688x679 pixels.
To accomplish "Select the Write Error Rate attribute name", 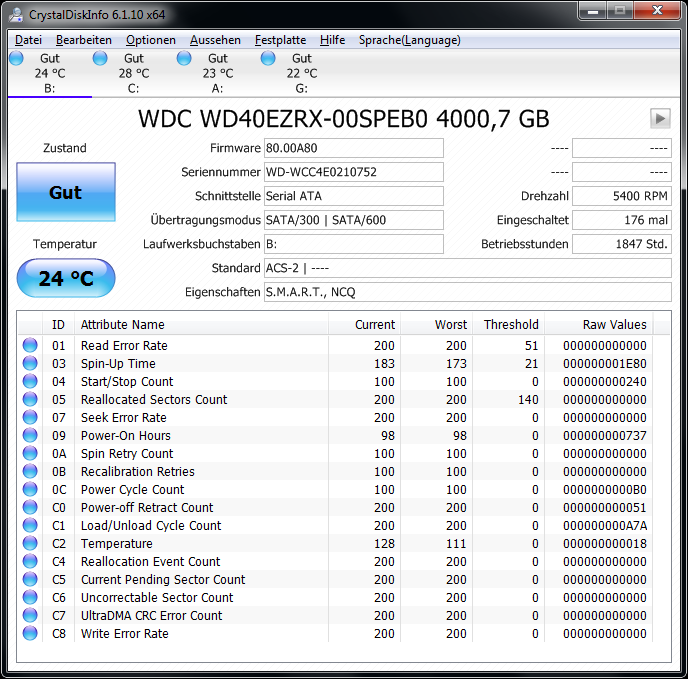I will click(125, 633).
